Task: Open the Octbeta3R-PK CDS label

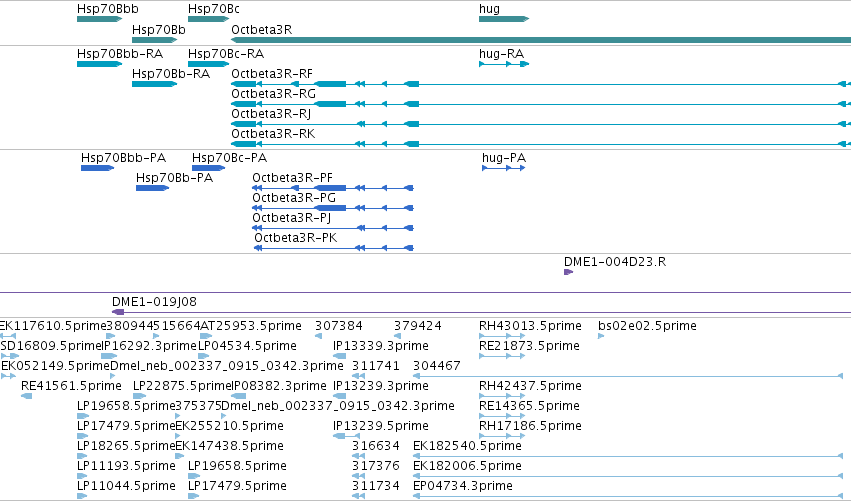Action: click(x=295, y=238)
